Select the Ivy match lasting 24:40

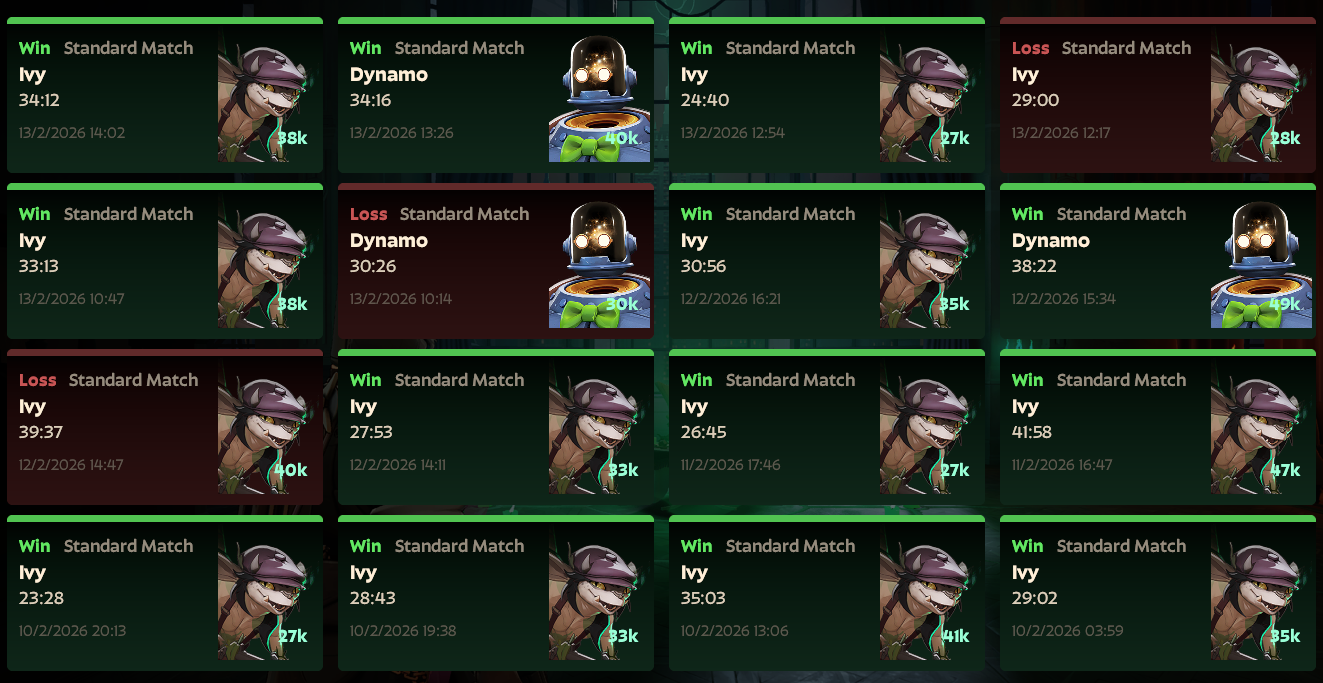(827, 95)
